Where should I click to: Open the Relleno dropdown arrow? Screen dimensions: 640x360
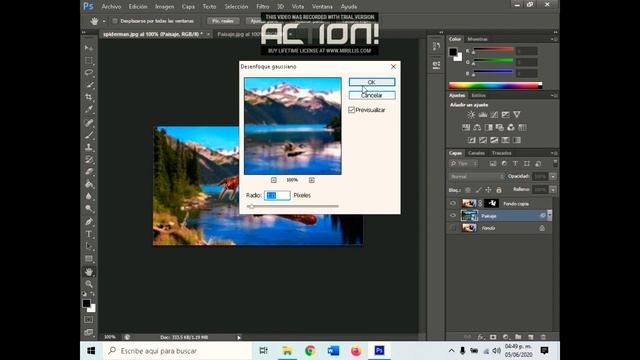point(553,190)
